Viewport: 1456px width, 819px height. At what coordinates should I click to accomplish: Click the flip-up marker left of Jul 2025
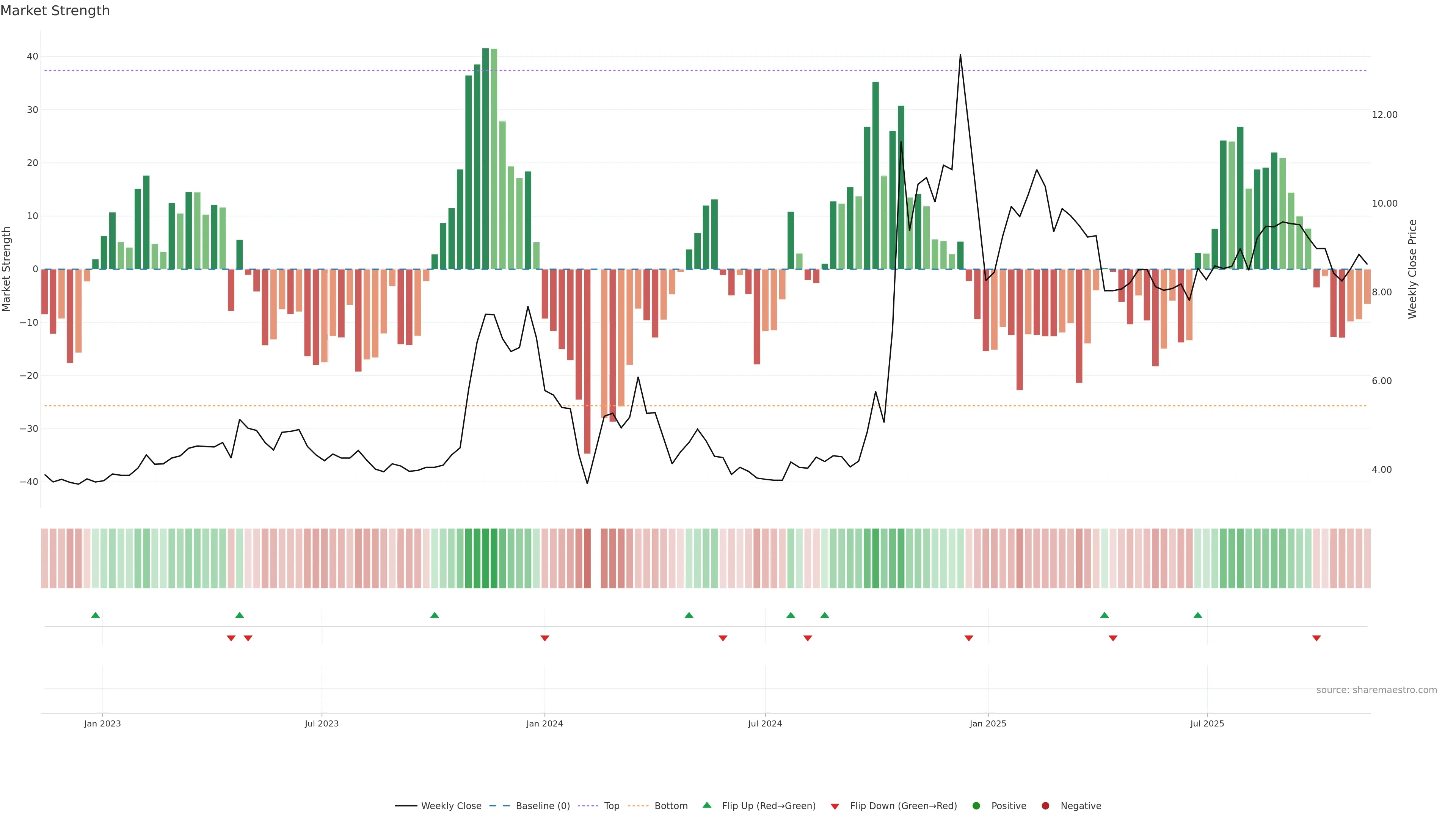(1198, 615)
